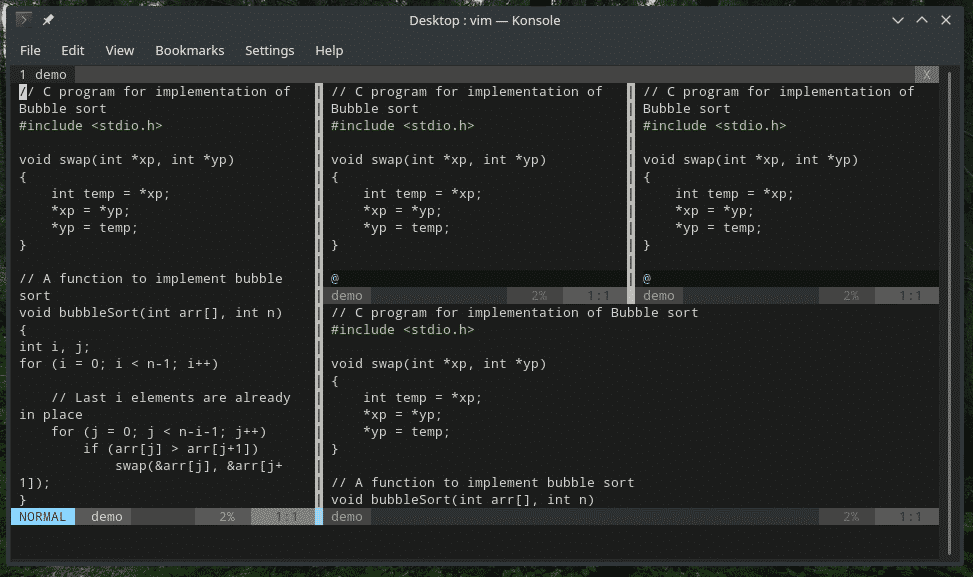Image resolution: width=973 pixels, height=577 pixels.
Task: Click 'demo' in the top right pane status line
Action: pos(659,296)
